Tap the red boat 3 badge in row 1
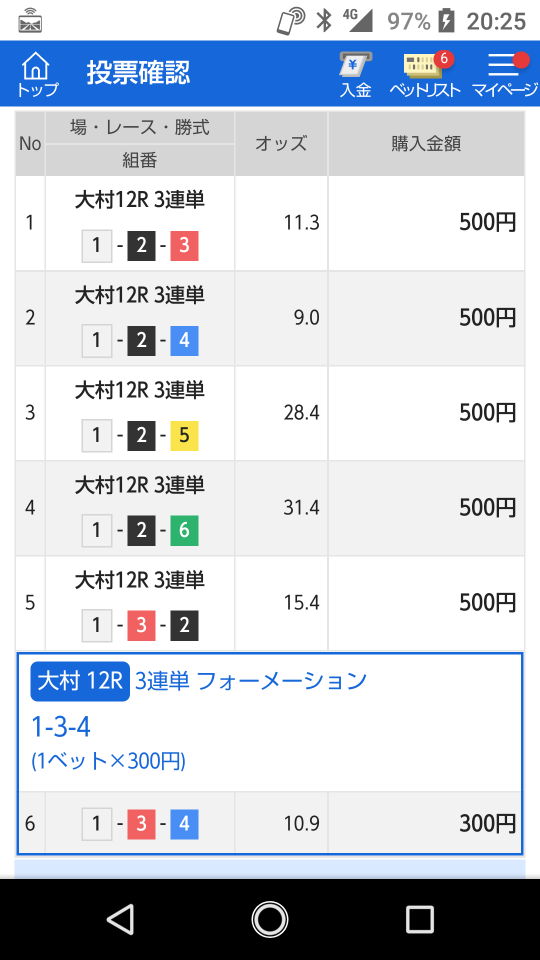The height and width of the screenshot is (960, 540). click(x=184, y=246)
